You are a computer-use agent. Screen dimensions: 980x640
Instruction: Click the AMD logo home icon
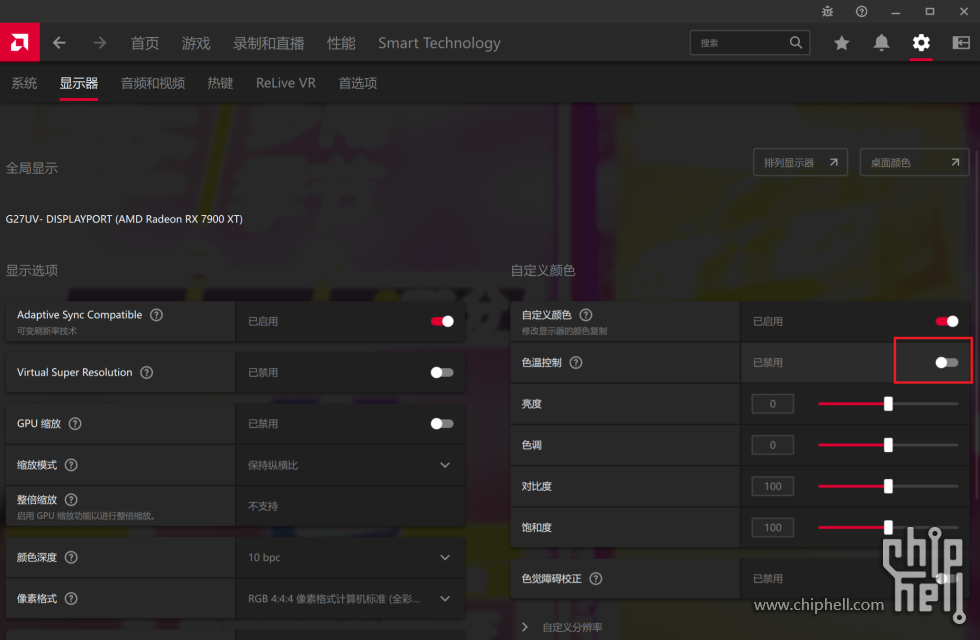(19, 42)
